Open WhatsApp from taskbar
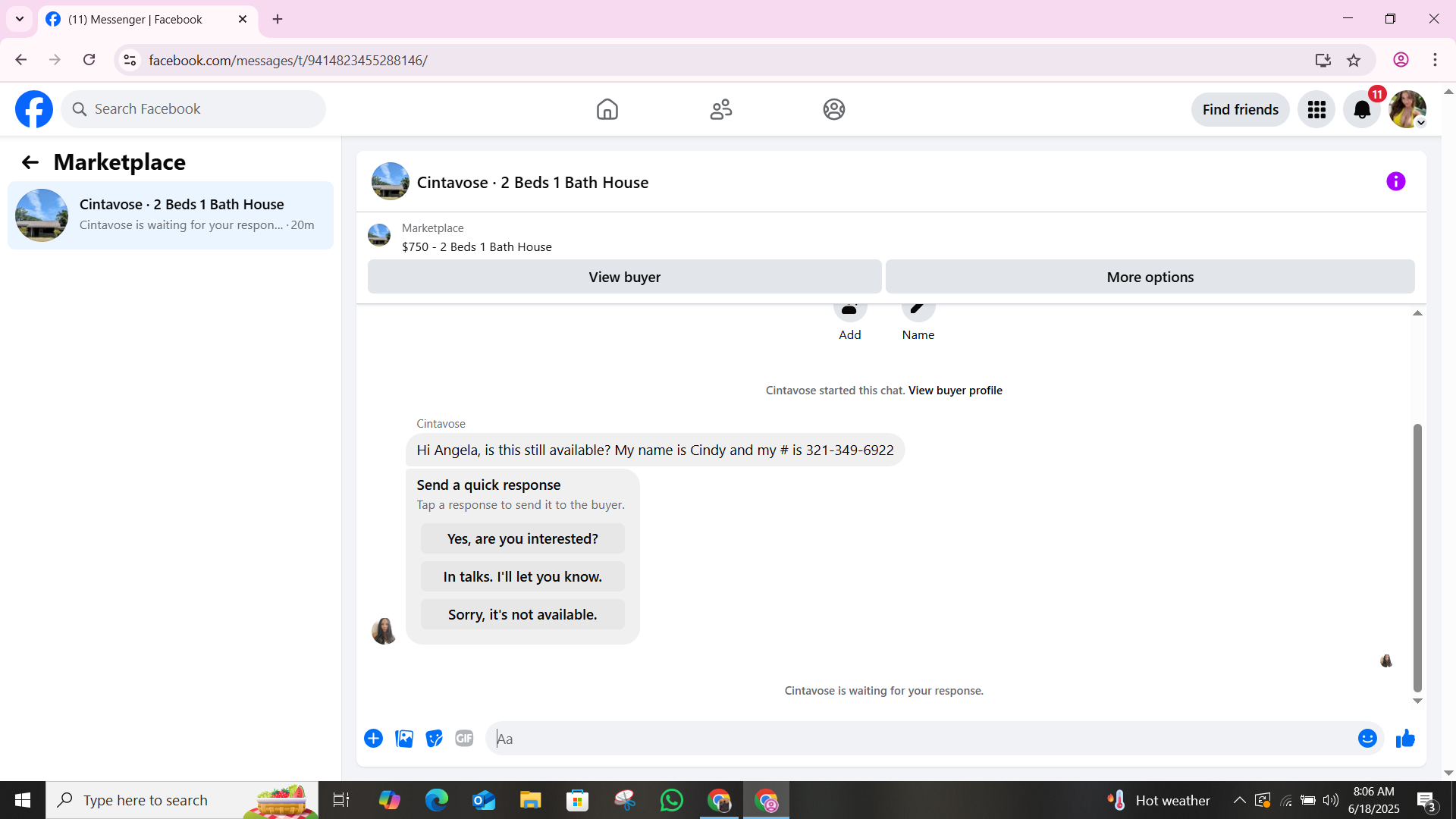This screenshot has height=819, width=1456. pyautogui.click(x=672, y=800)
